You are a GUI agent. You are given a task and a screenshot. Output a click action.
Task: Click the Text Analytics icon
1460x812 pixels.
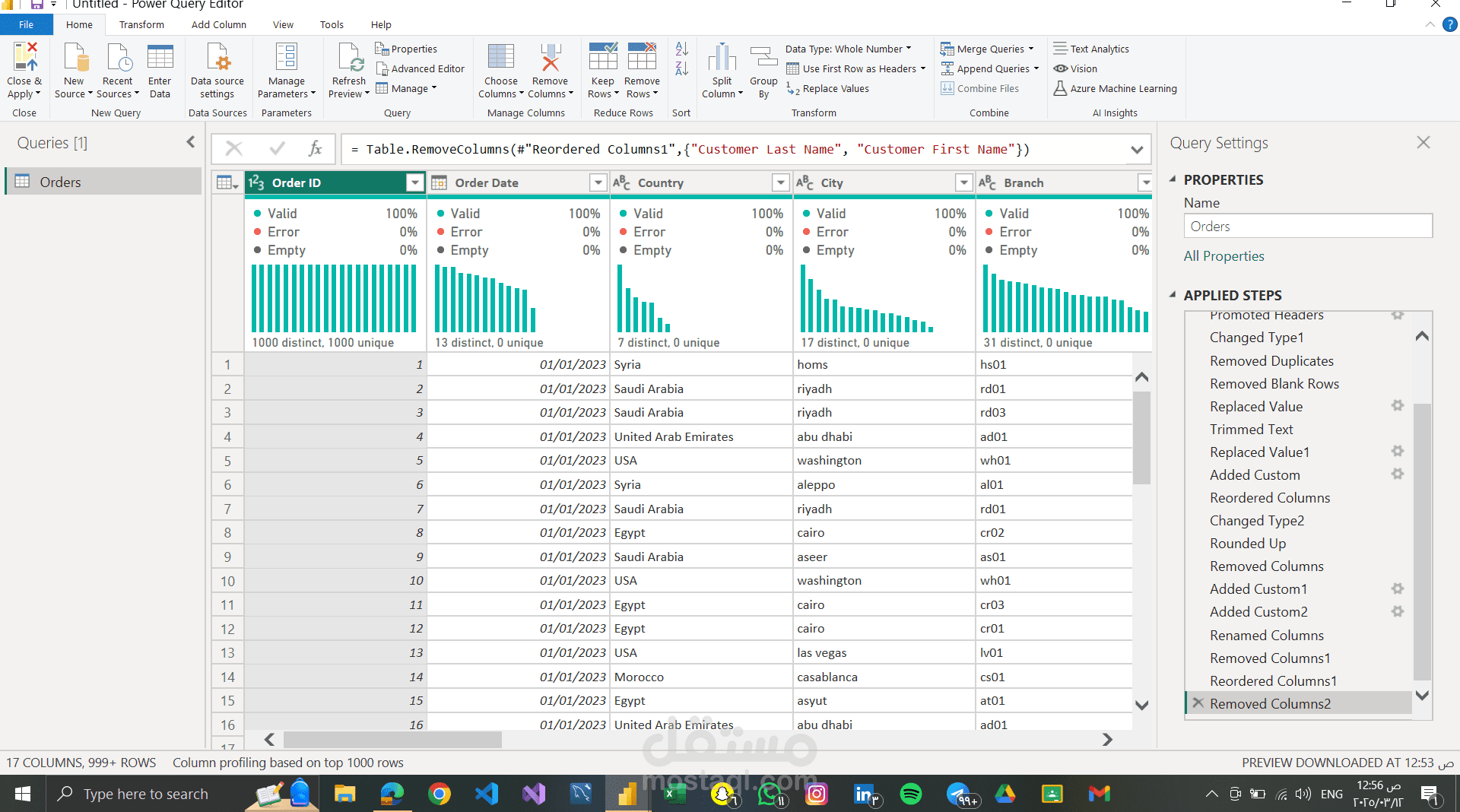(x=1060, y=49)
